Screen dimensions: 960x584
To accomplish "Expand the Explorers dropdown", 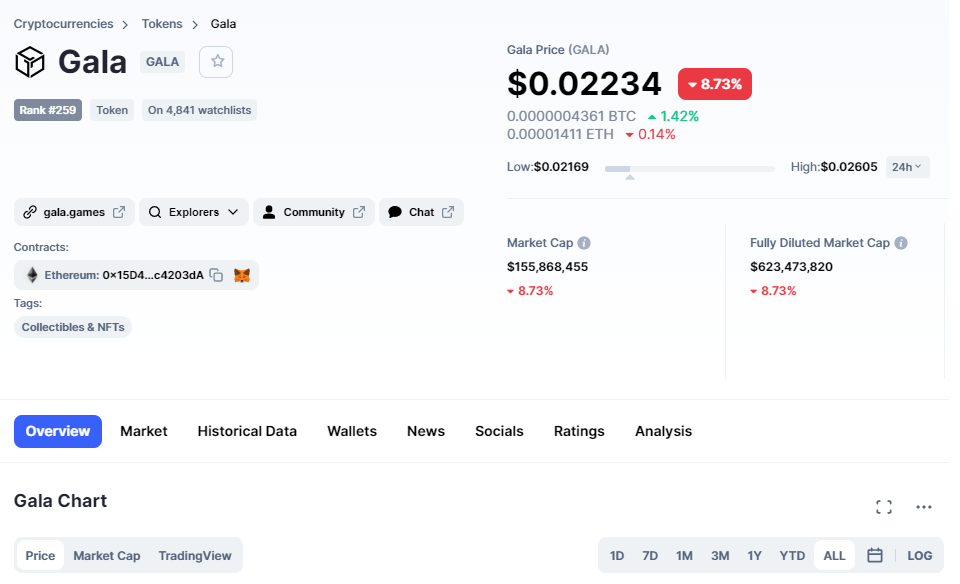I will point(193,212).
